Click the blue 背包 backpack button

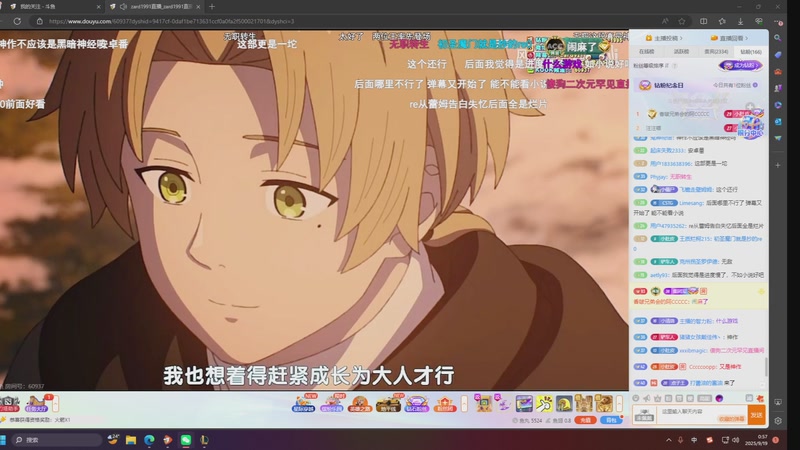point(611,420)
